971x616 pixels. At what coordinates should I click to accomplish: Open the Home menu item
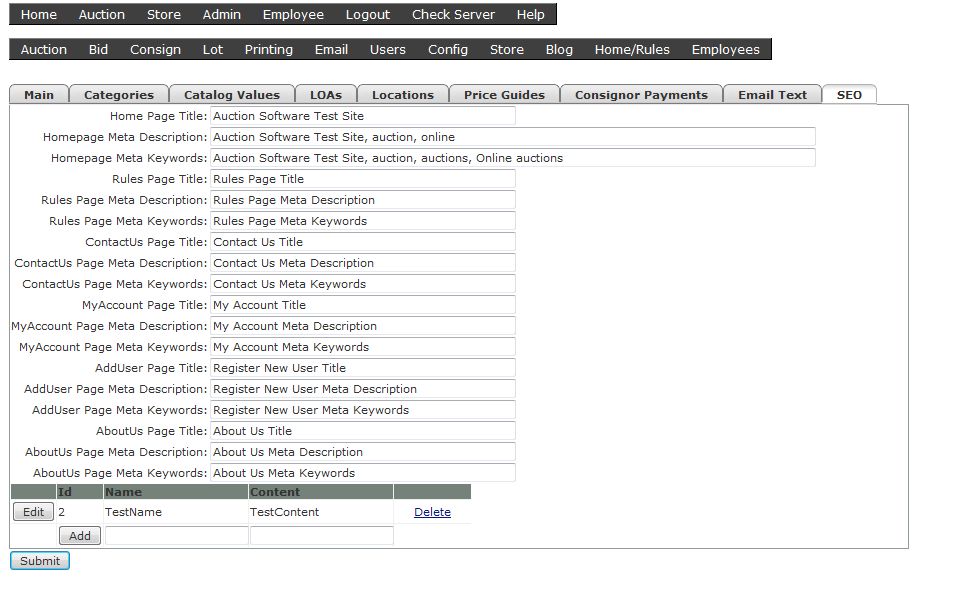point(38,14)
